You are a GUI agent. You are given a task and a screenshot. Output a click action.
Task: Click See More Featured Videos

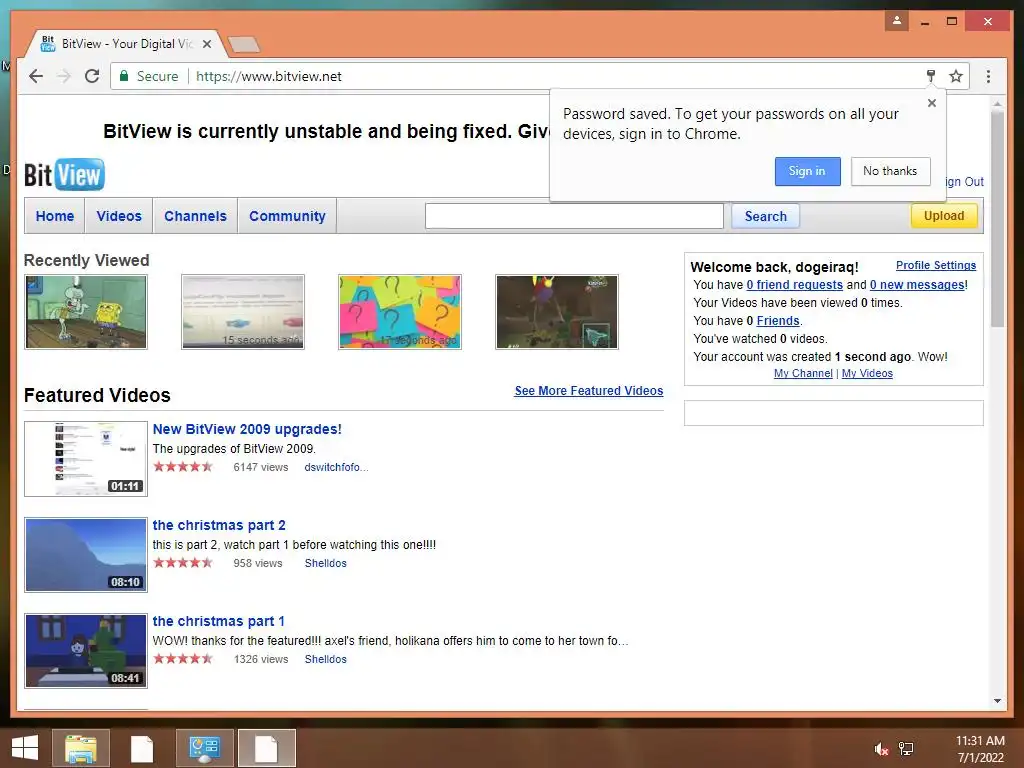click(588, 391)
